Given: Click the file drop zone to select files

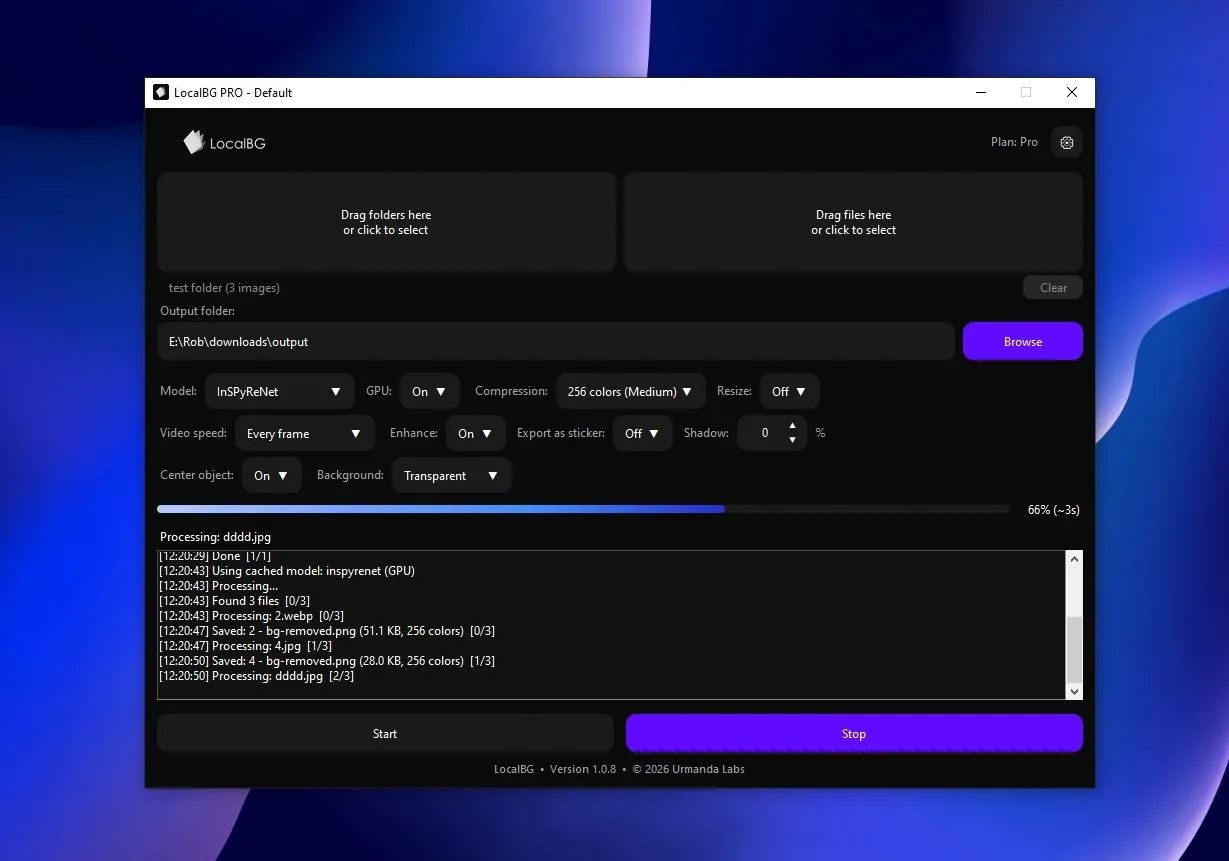Looking at the screenshot, I should 853,222.
